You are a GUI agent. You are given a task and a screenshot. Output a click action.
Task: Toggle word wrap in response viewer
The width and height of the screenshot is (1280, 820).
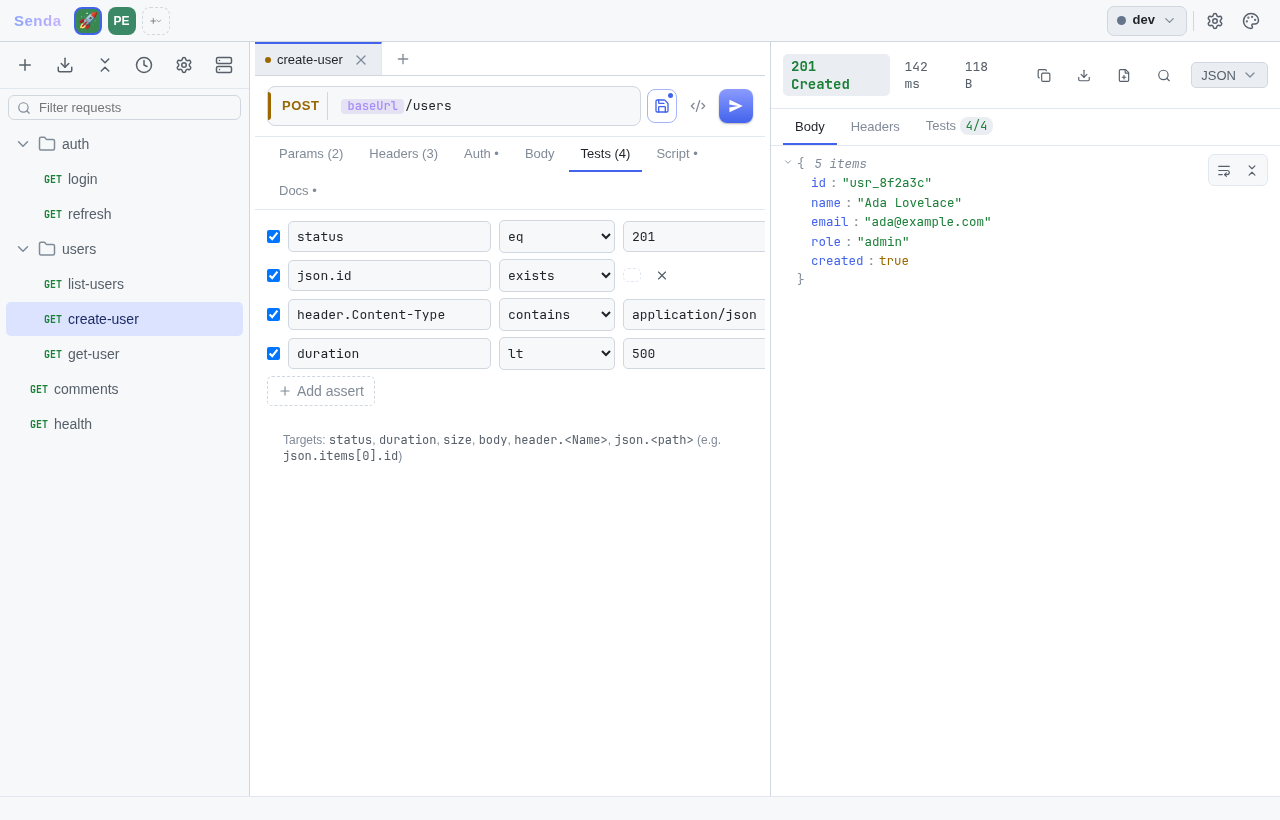coord(1224,171)
